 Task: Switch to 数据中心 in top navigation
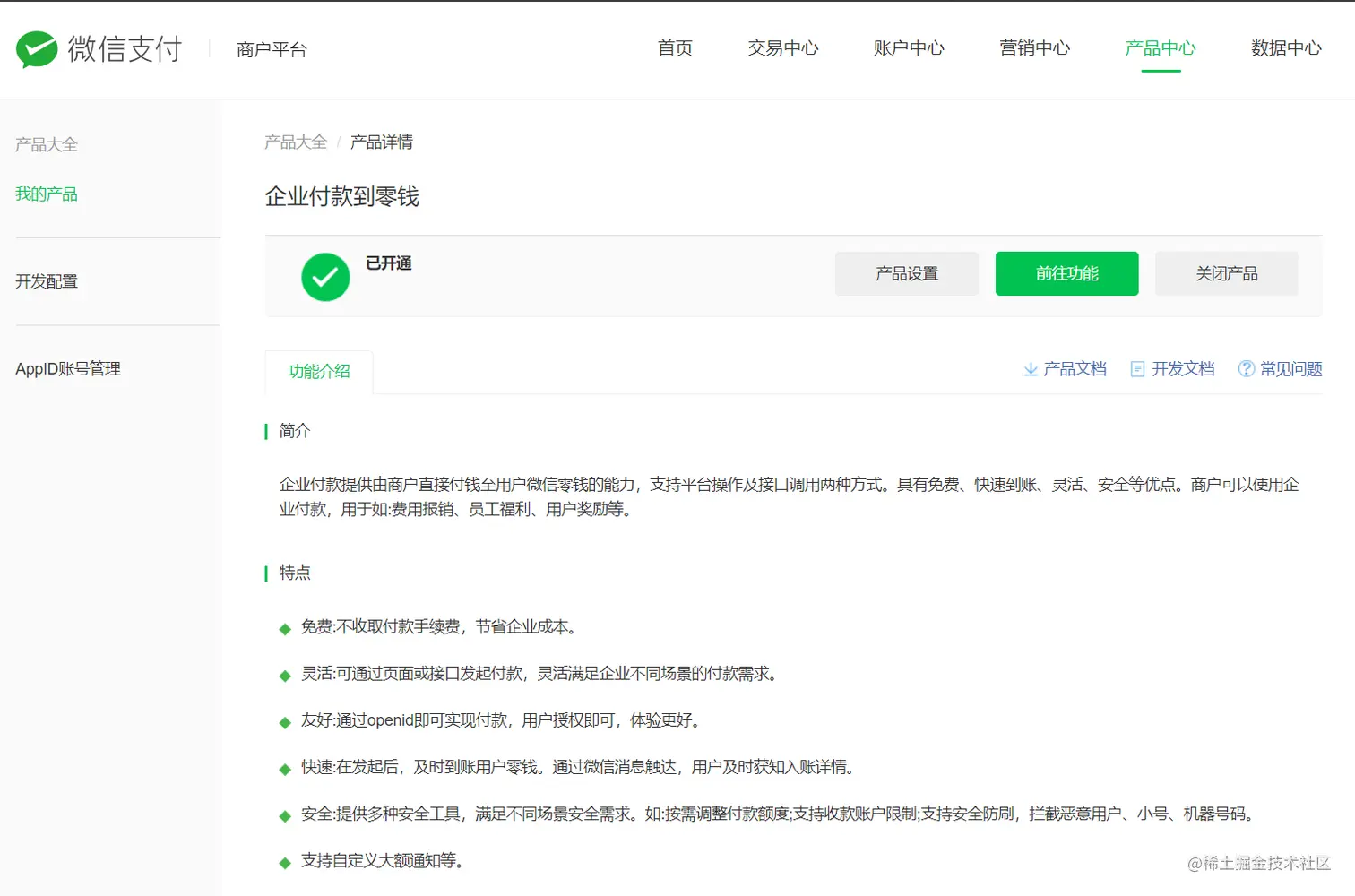coord(1286,48)
